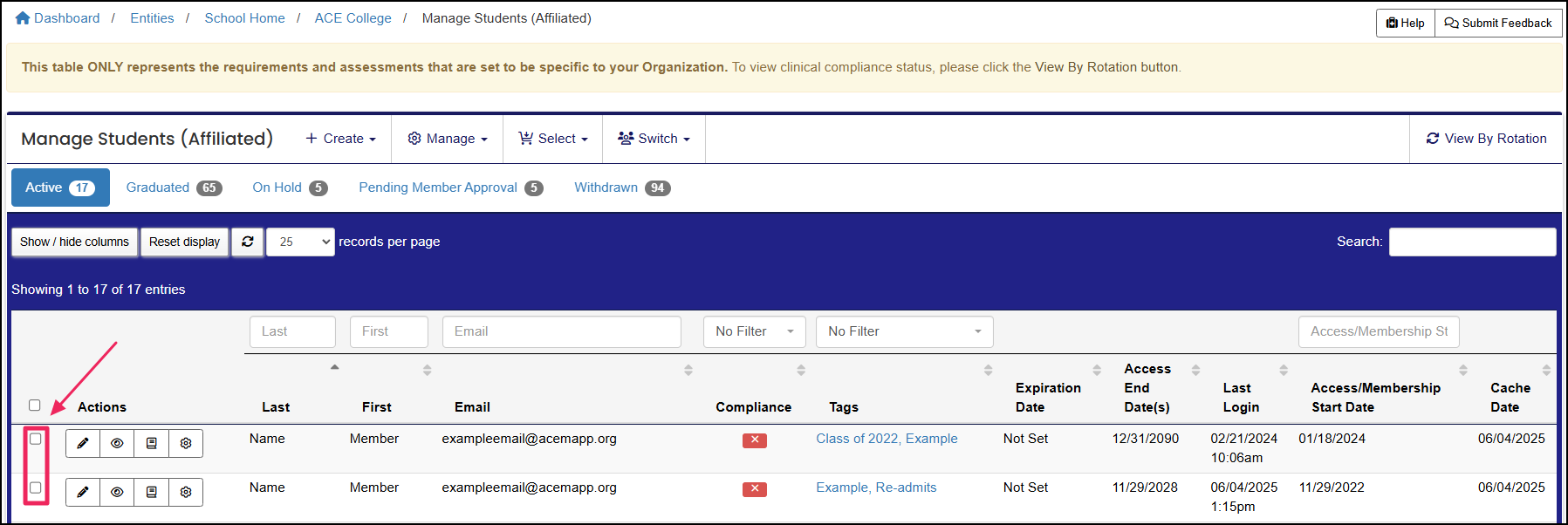Open ACE College breadcrumb link

[x=353, y=18]
